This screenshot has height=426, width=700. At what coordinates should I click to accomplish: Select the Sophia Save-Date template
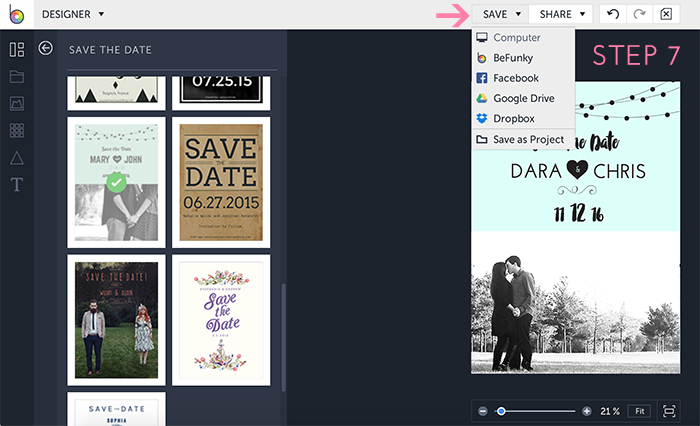116,409
